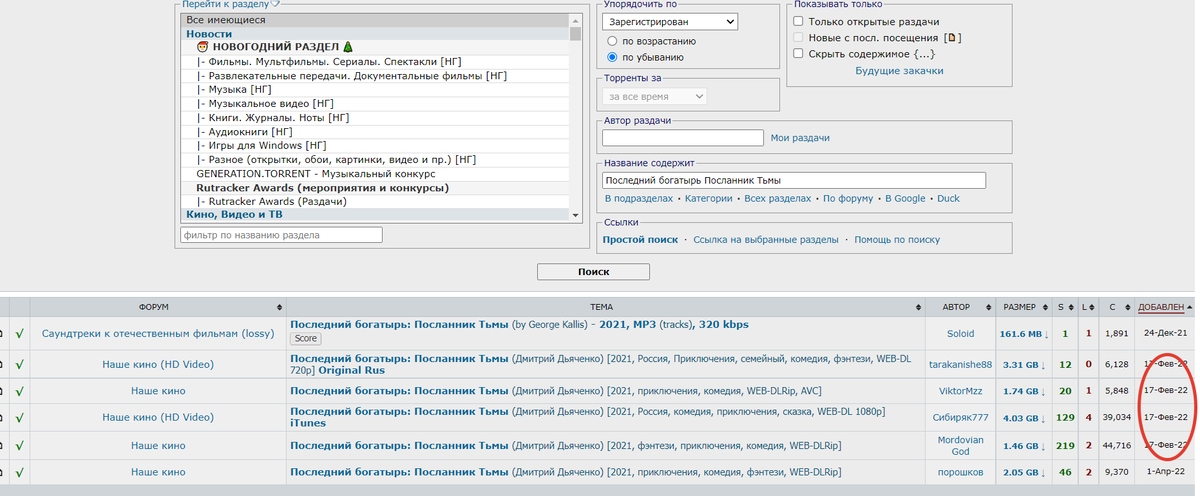Image resolution: width=1200 pixels, height=496 pixels.
Task: Open the 'Зарегистрирован' sort-by dropdown
Action: click(x=670, y=21)
